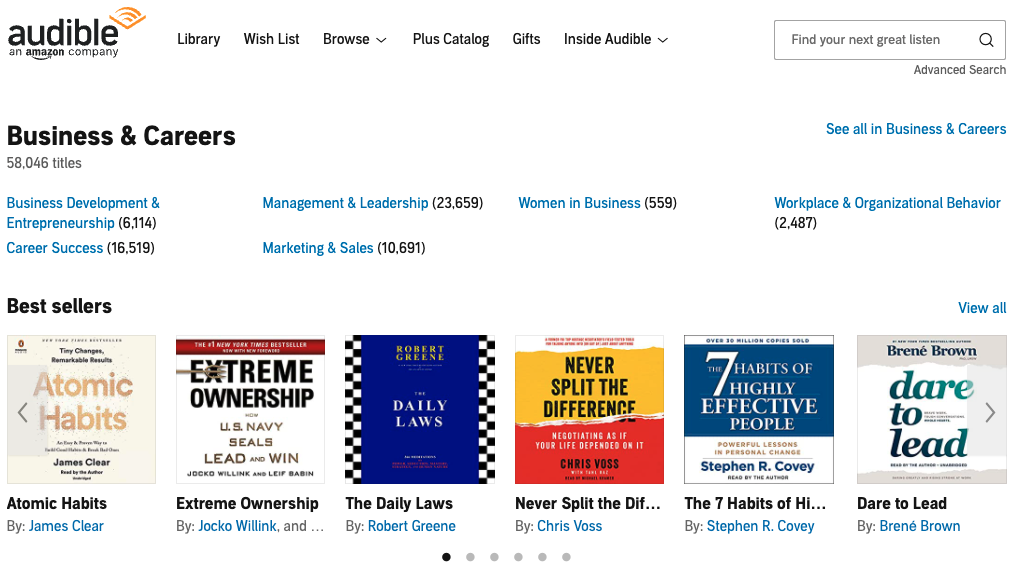Open Management & Leadership category
The height and width of the screenshot is (575, 1016).
(x=345, y=203)
